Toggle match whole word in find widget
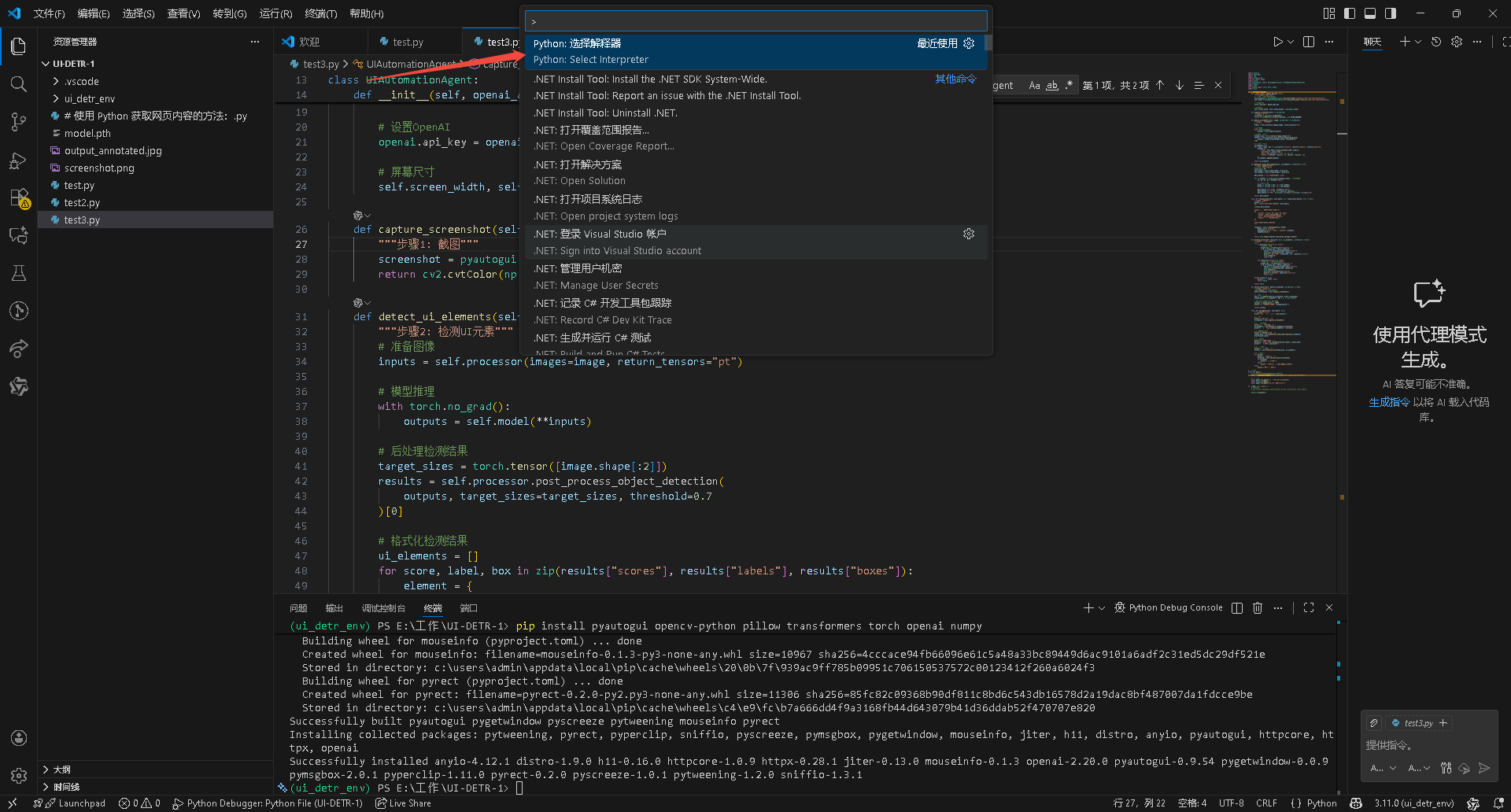1511x812 pixels. click(x=1051, y=85)
